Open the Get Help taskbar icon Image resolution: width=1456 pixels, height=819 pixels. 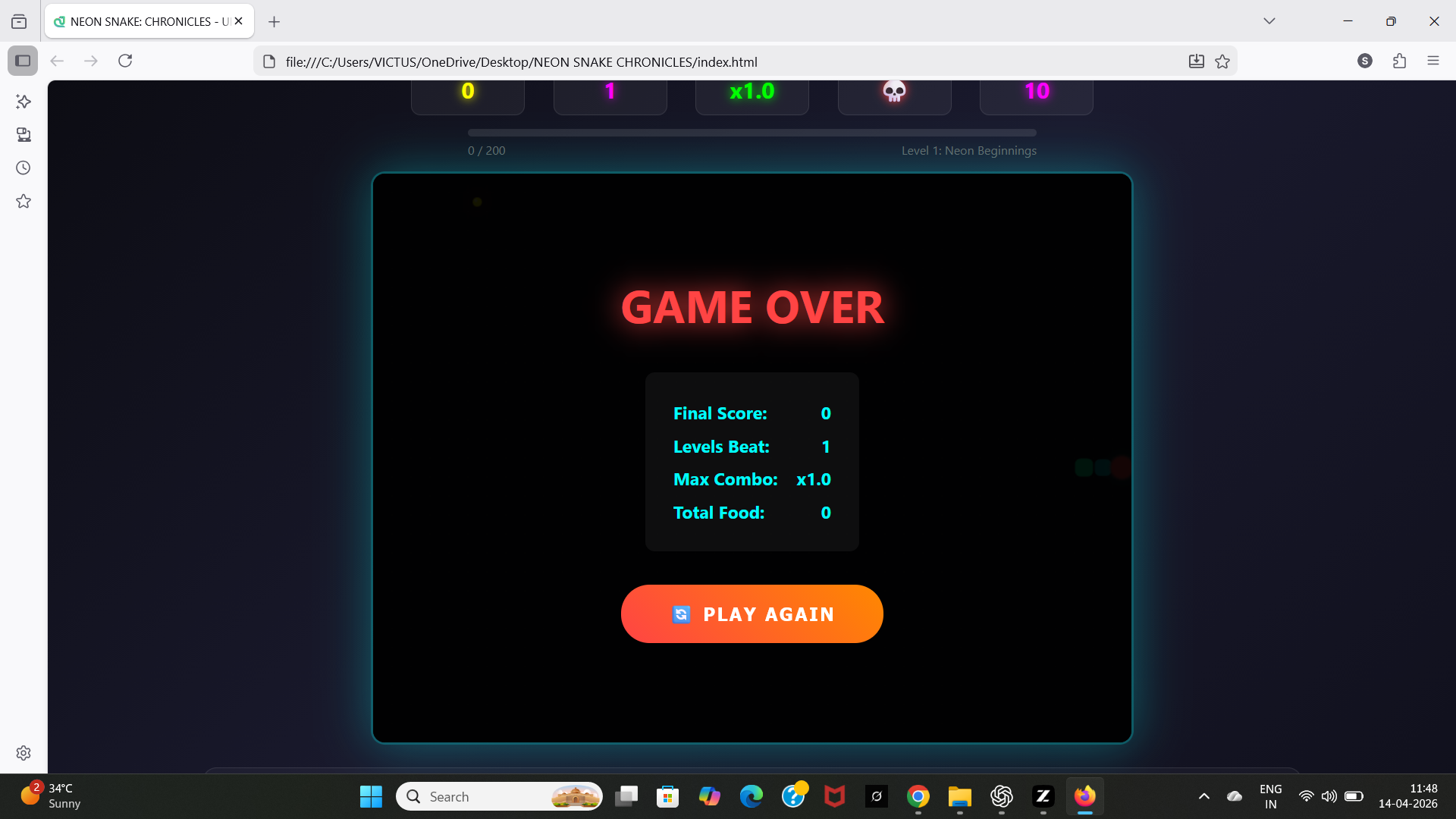click(793, 796)
